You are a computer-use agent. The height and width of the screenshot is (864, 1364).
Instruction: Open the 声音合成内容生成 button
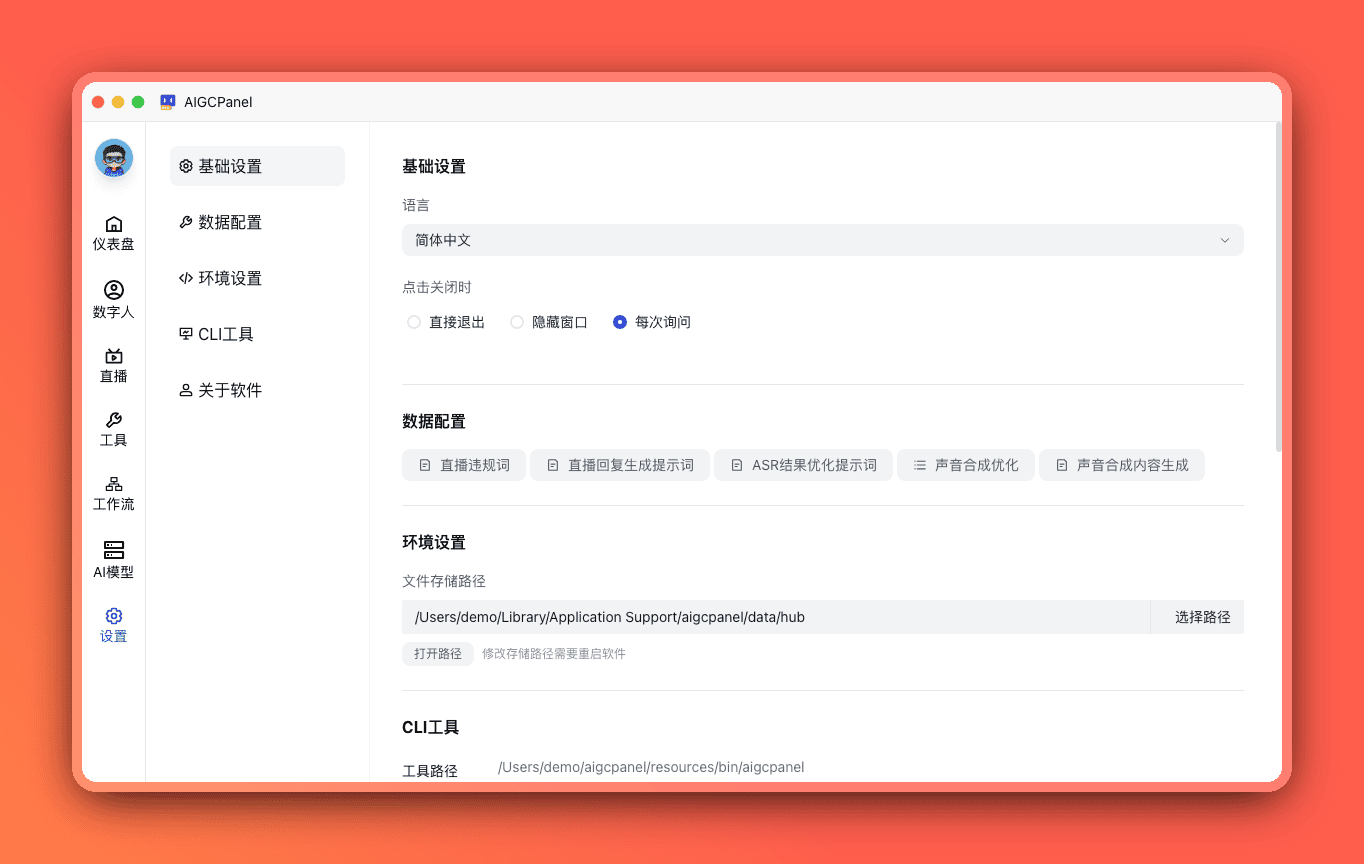pyautogui.click(x=1122, y=465)
